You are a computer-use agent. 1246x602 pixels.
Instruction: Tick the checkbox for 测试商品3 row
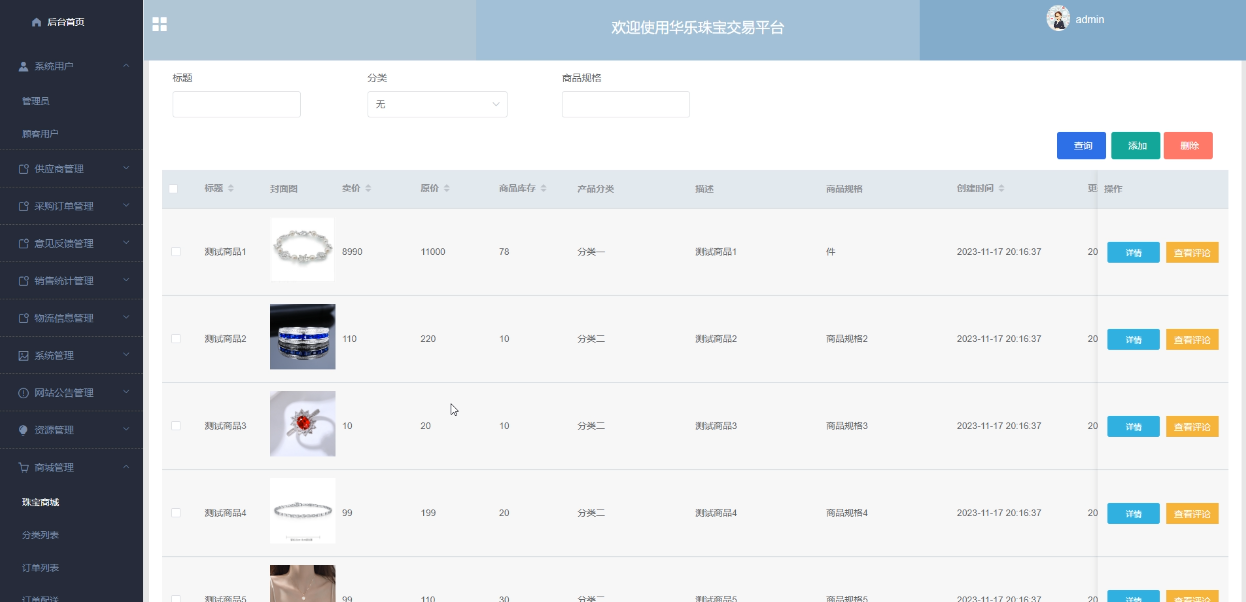click(x=176, y=426)
